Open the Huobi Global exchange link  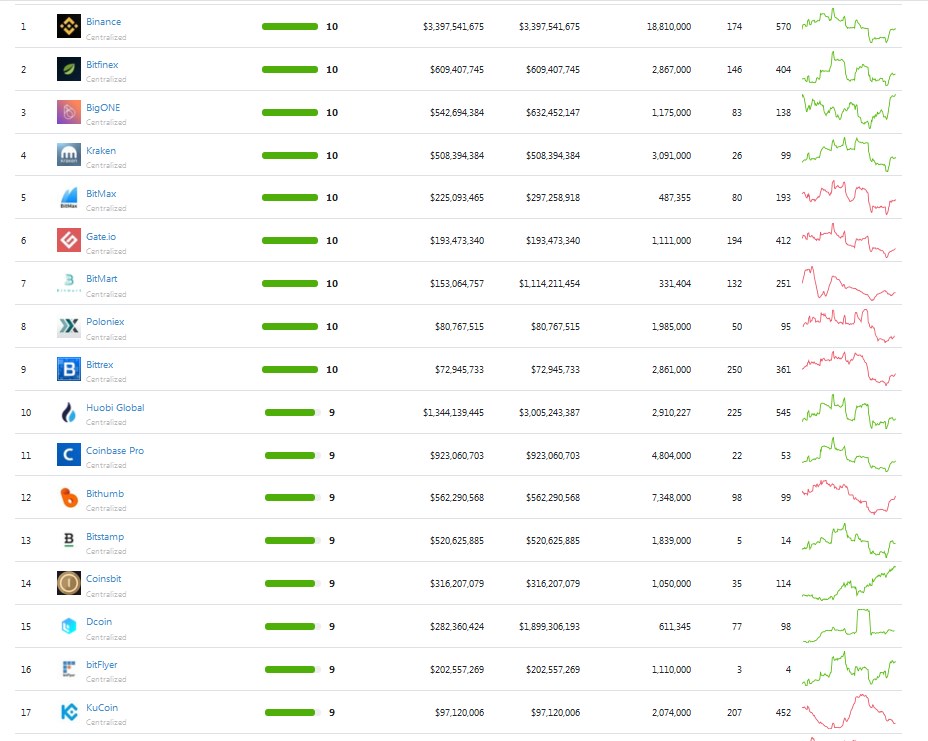pyautogui.click(x=115, y=407)
